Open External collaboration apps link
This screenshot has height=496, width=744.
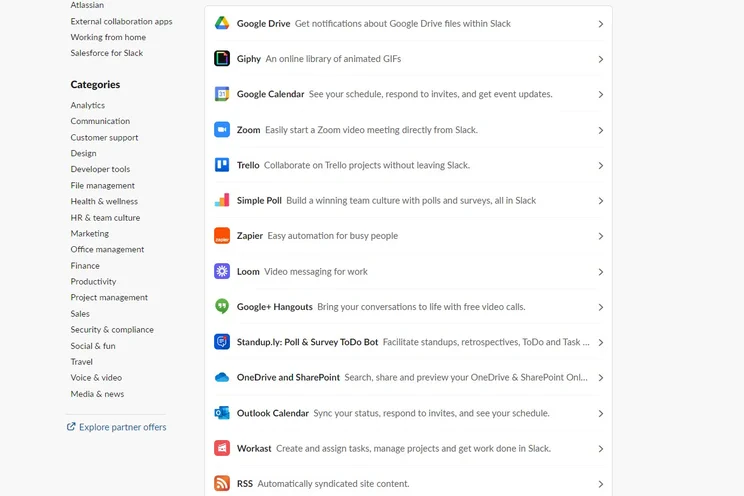click(121, 21)
